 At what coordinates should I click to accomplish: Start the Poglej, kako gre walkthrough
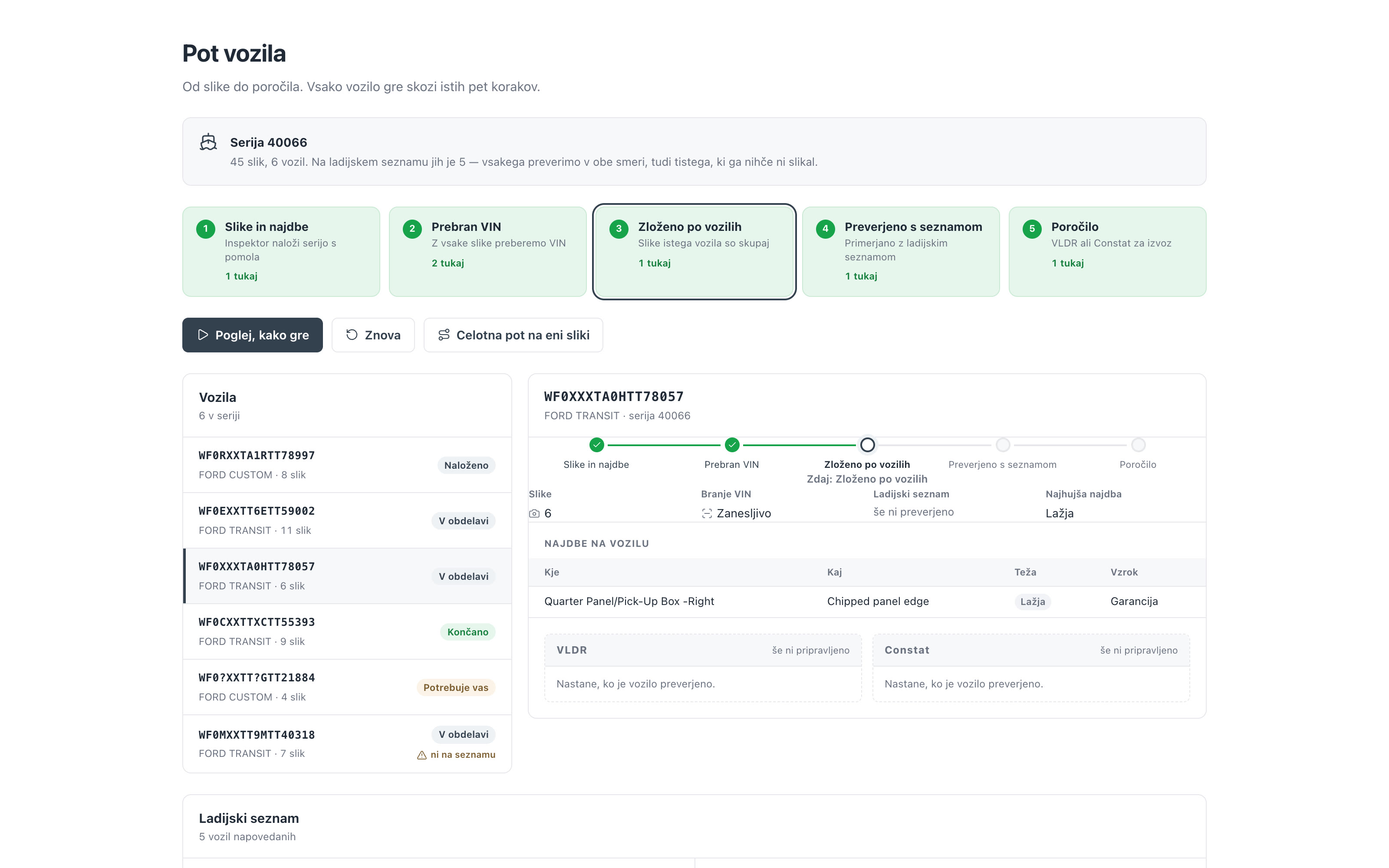tap(253, 335)
